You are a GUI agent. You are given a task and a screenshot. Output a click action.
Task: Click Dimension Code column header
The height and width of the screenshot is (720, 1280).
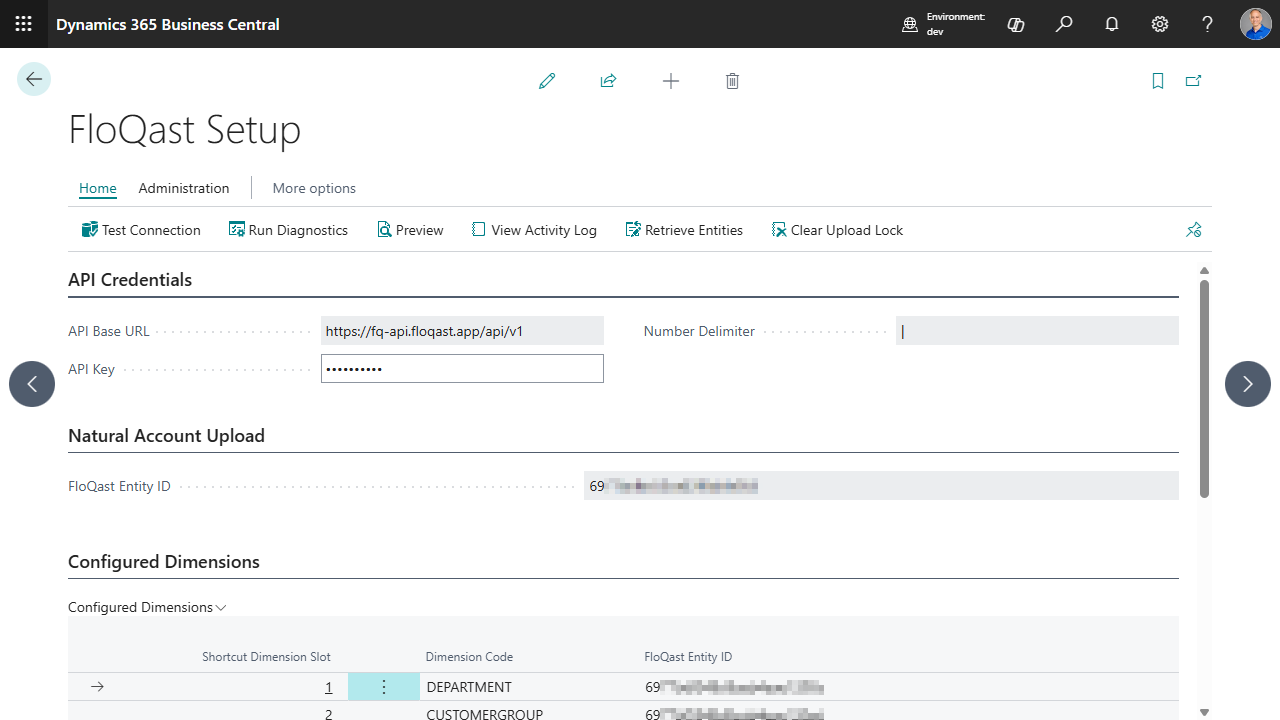click(469, 657)
